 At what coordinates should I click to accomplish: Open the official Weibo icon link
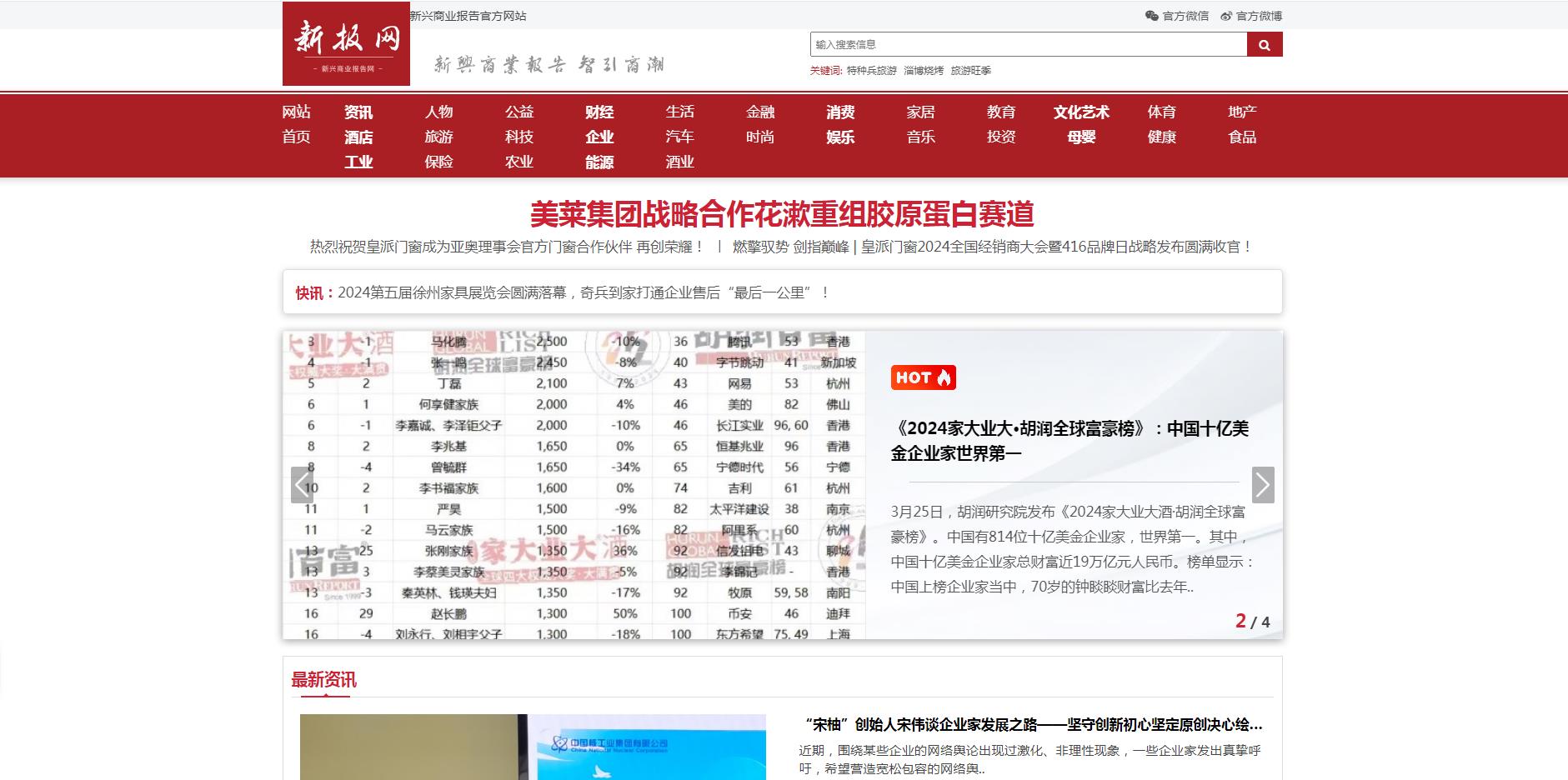point(1251,16)
